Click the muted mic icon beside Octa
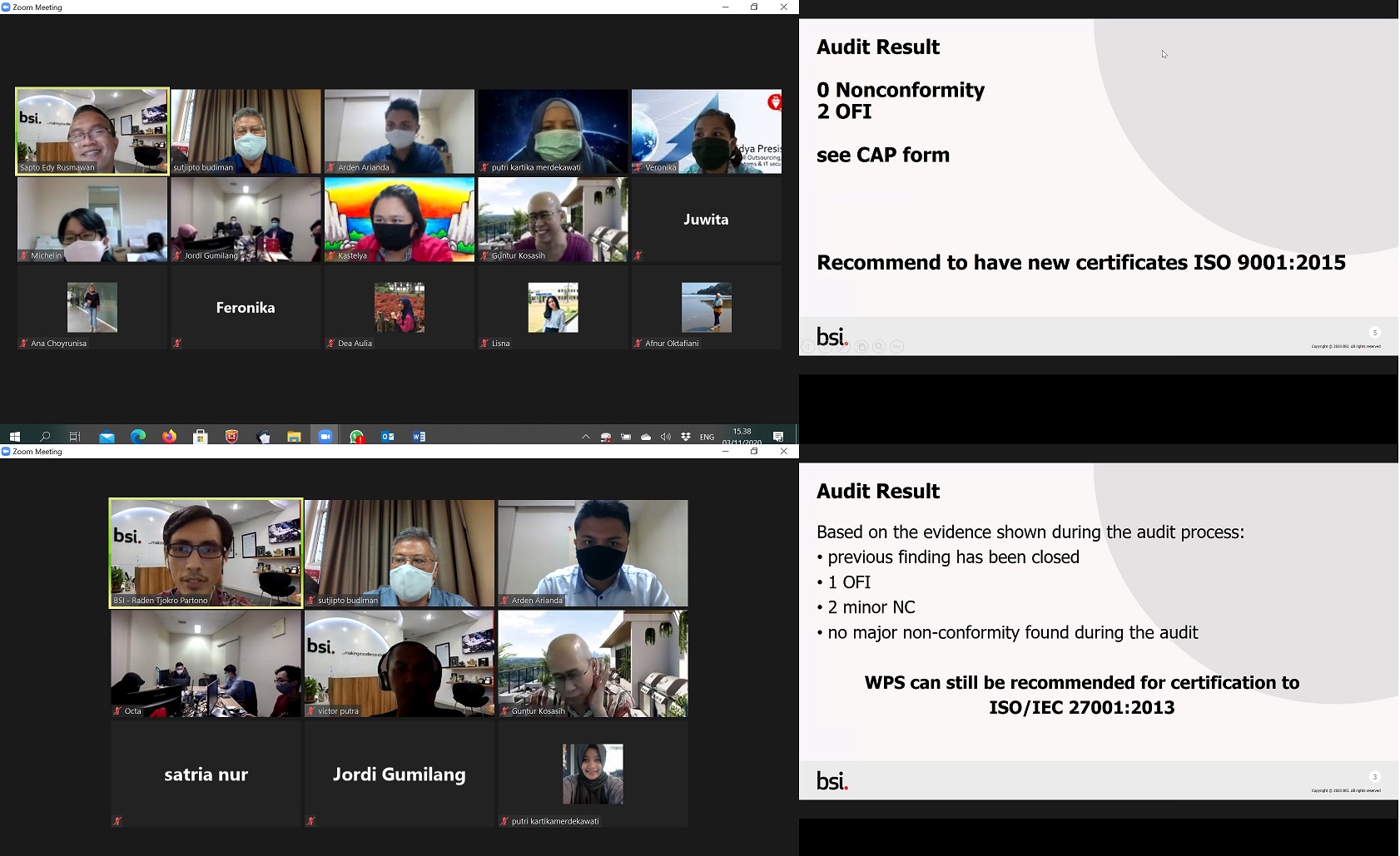The width and height of the screenshot is (1400, 856). pyautogui.click(x=117, y=711)
